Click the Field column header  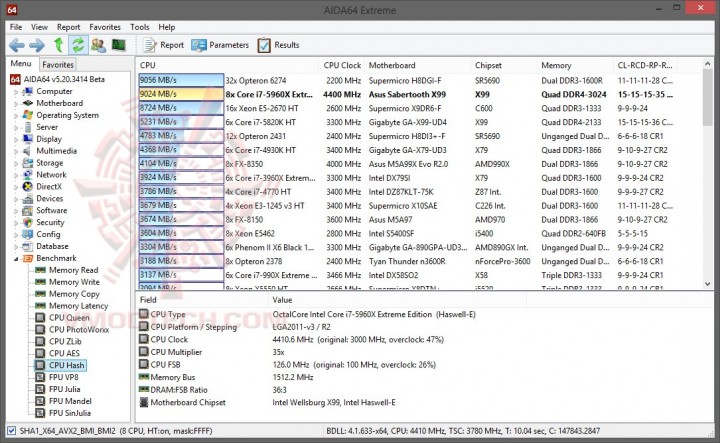click(x=202, y=300)
